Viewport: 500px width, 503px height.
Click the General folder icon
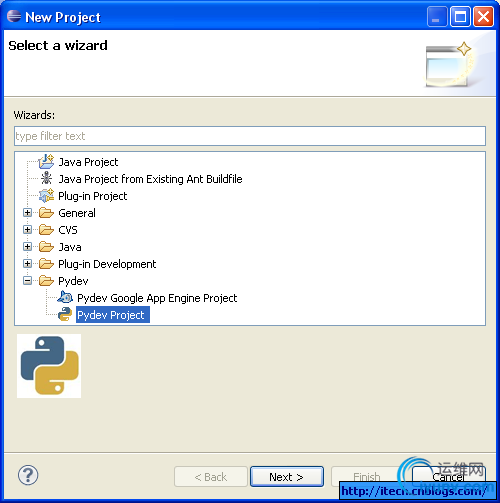point(46,213)
